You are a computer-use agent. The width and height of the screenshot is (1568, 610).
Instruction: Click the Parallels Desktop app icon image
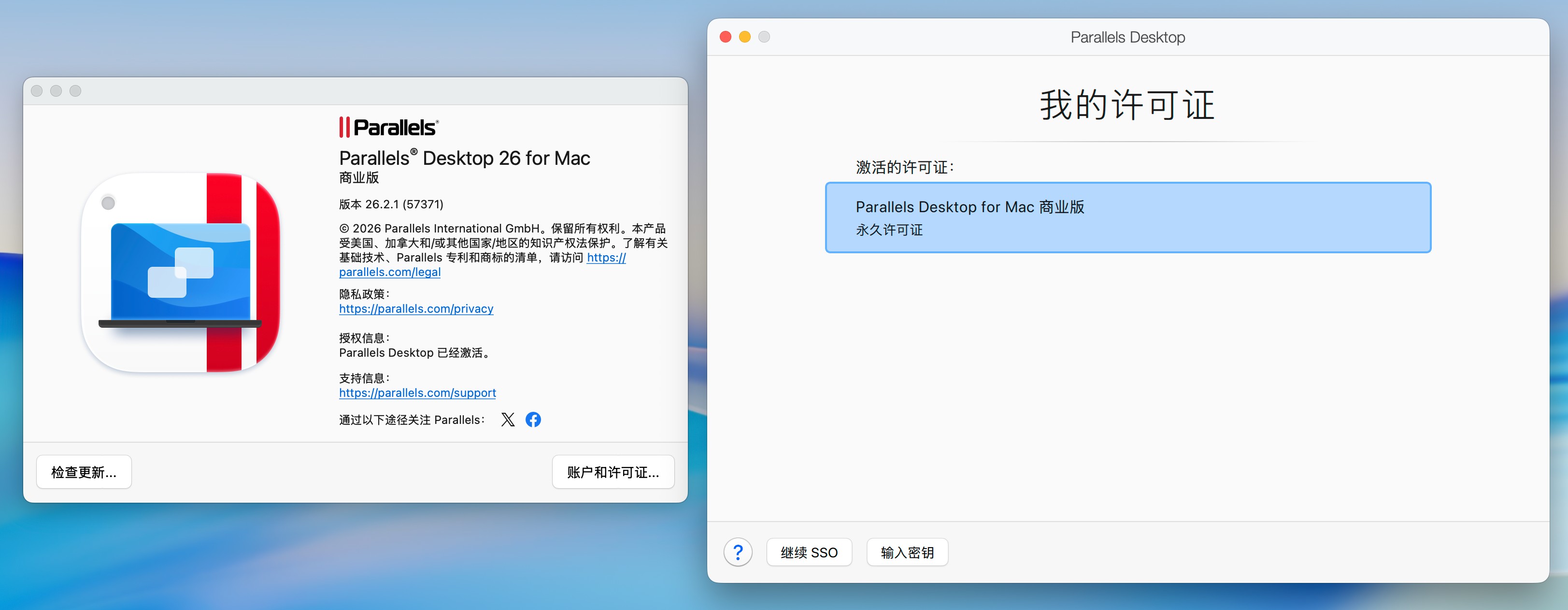pos(181,273)
